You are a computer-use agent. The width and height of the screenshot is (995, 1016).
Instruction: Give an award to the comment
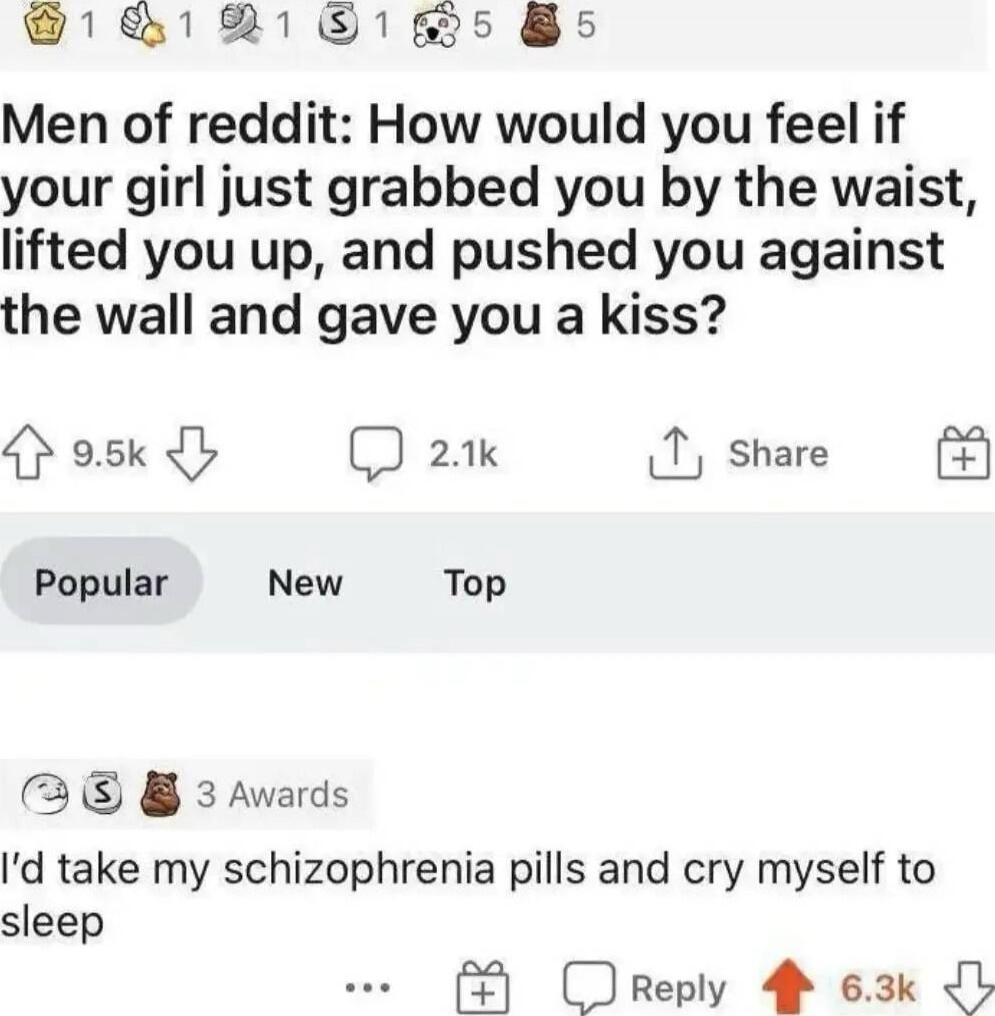pyautogui.click(x=483, y=987)
